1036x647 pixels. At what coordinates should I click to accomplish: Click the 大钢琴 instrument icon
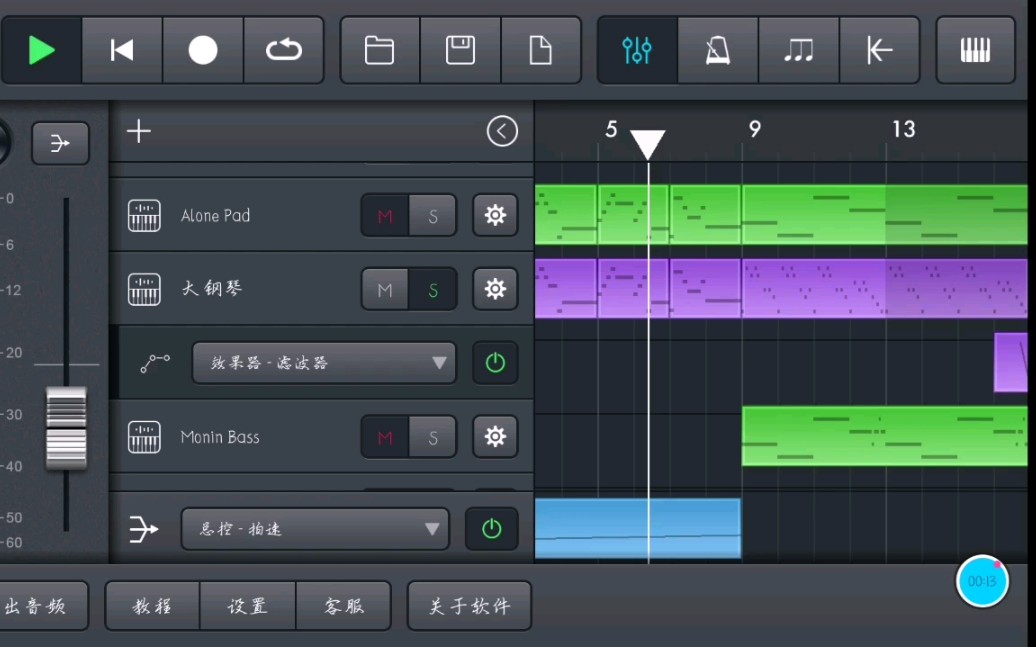[x=144, y=289]
